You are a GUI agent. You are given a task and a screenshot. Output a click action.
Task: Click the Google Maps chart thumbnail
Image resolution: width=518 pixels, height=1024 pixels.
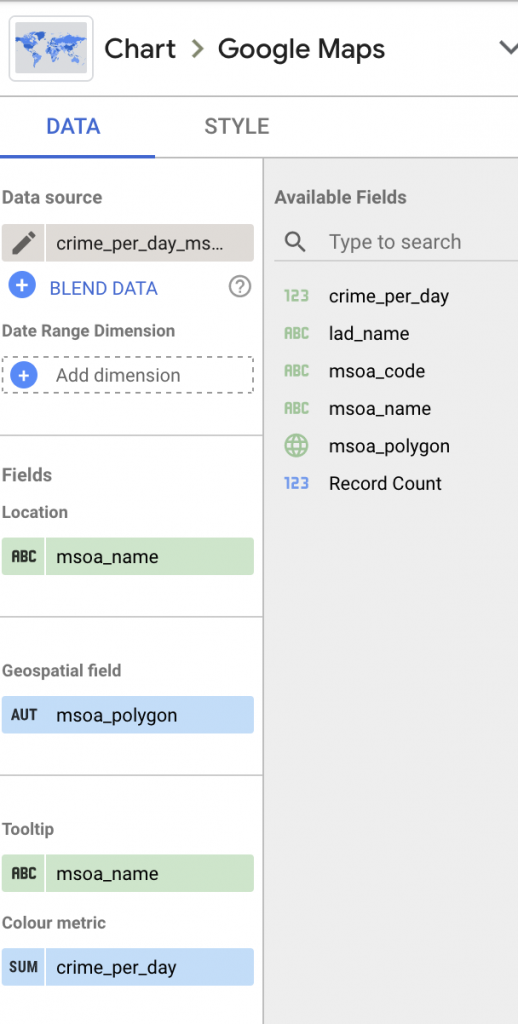click(x=51, y=48)
